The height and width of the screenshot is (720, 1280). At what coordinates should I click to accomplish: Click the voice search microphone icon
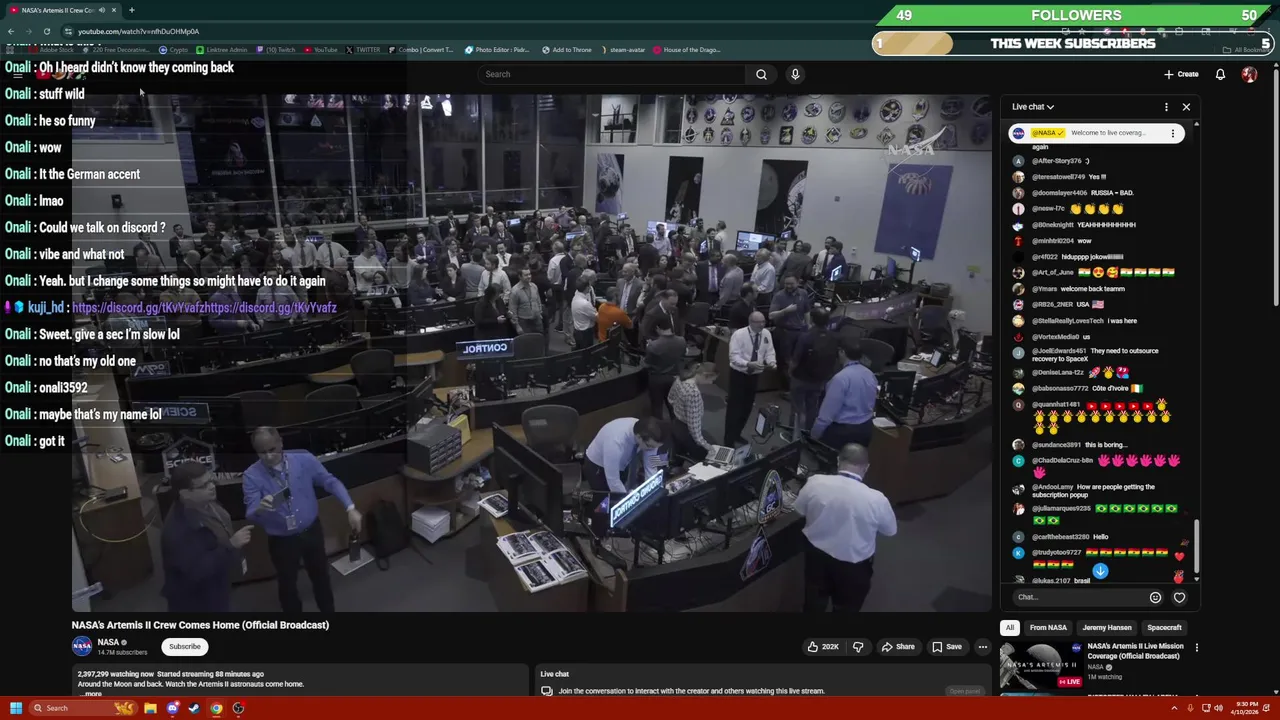(x=795, y=74)
